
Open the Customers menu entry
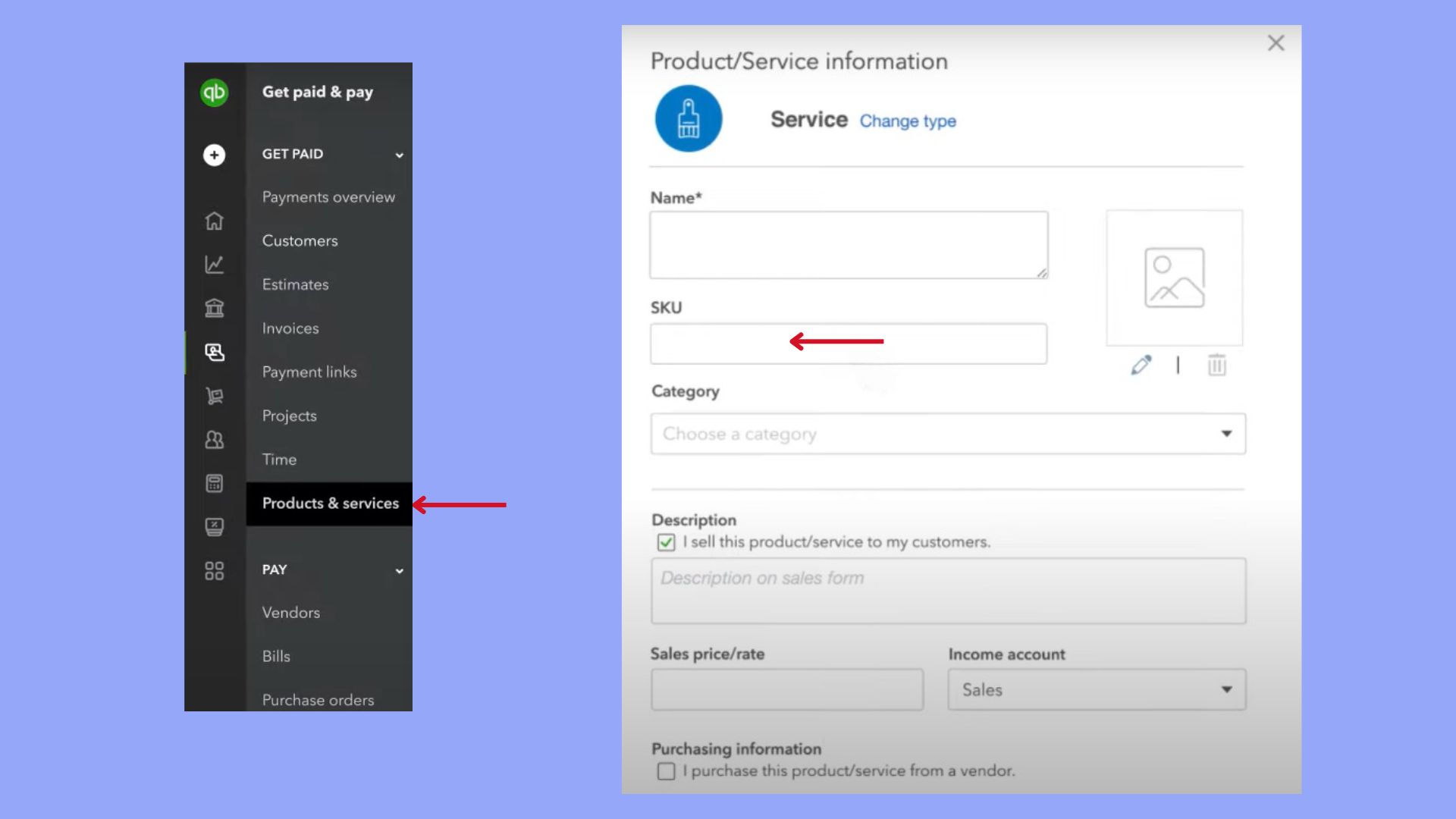(x=300, y=241)
